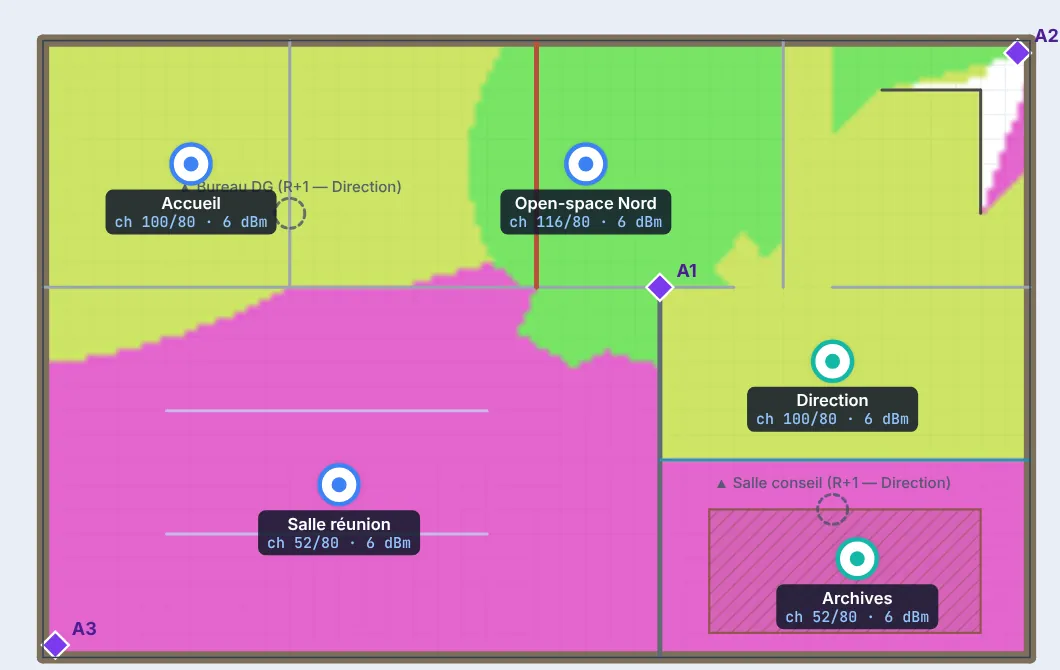Click the Open-space Nord label box
The height and width of the screenshot is (670, 1060).
tap(585, 212)
